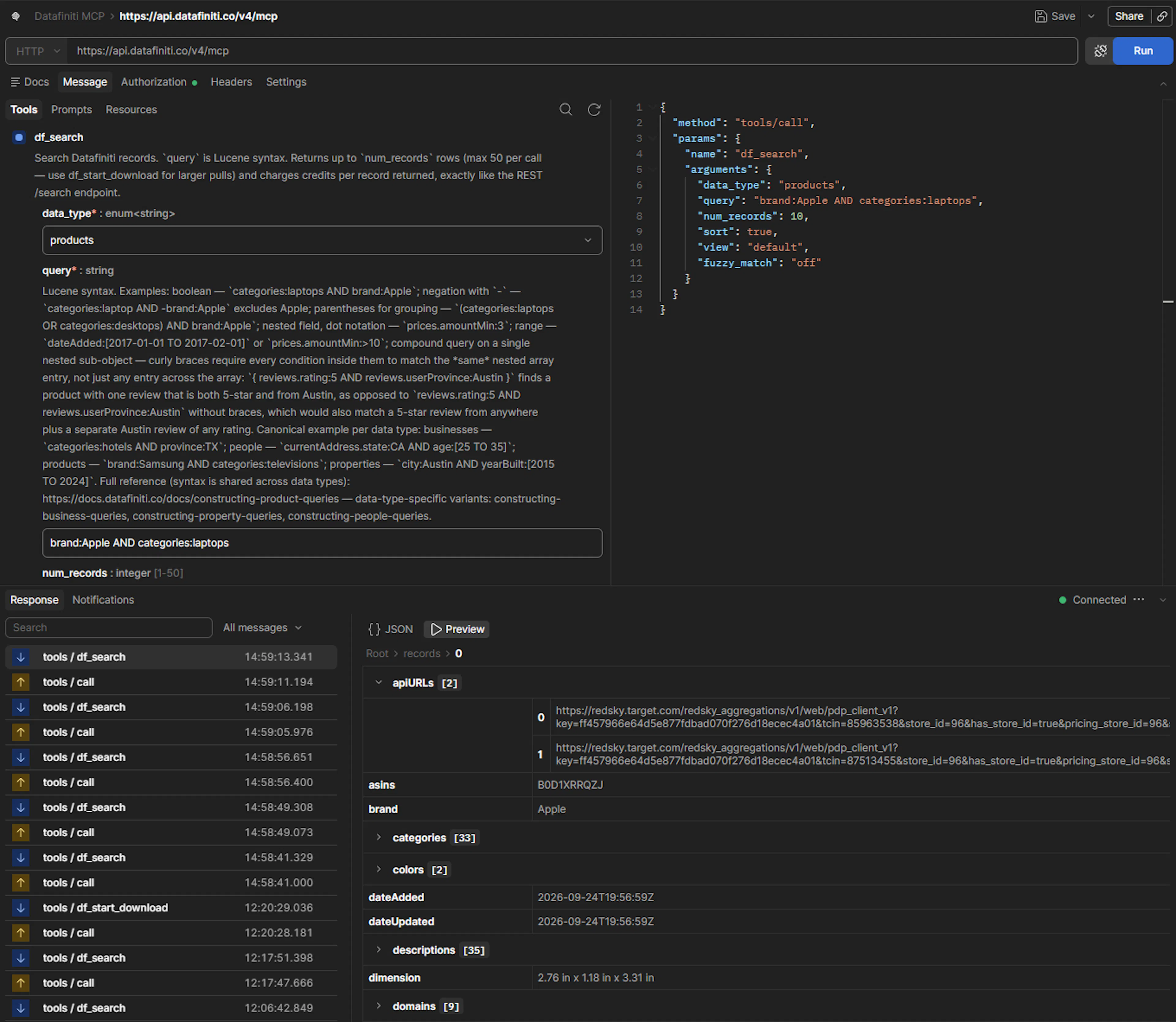Viewport: 1176px width, 1022px height.
Task: Select tools / df_search message at 14:59:06.198
Action: tap(171, 707)
